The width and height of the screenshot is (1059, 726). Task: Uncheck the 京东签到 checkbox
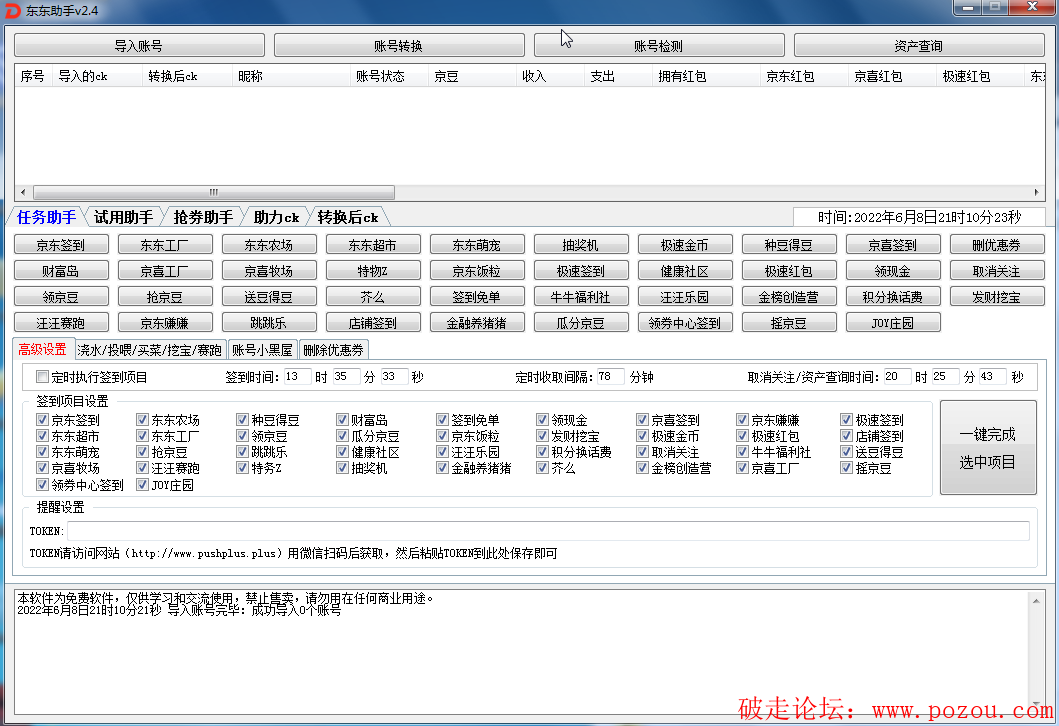coord(43,419)
